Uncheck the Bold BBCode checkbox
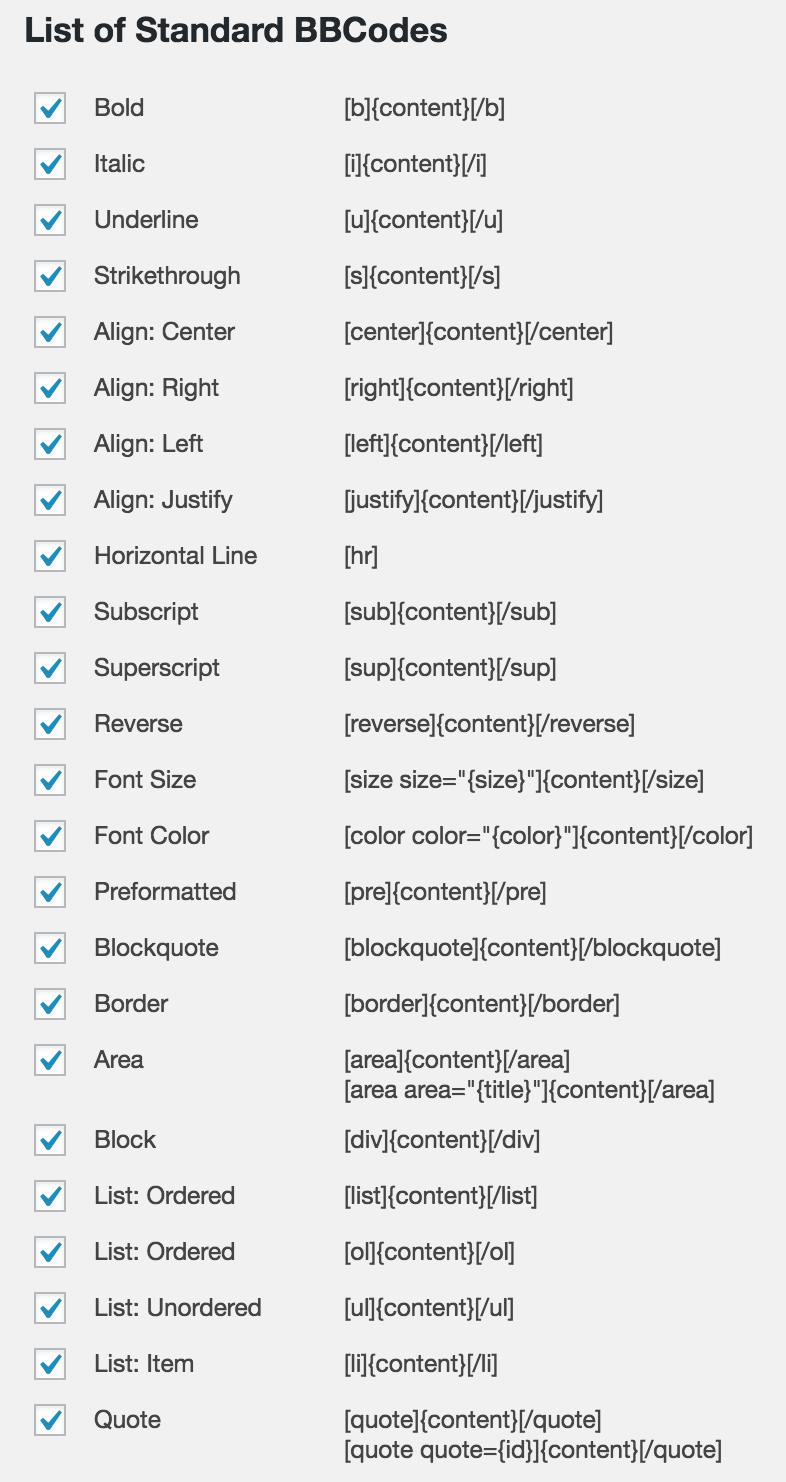 [50, 108]
